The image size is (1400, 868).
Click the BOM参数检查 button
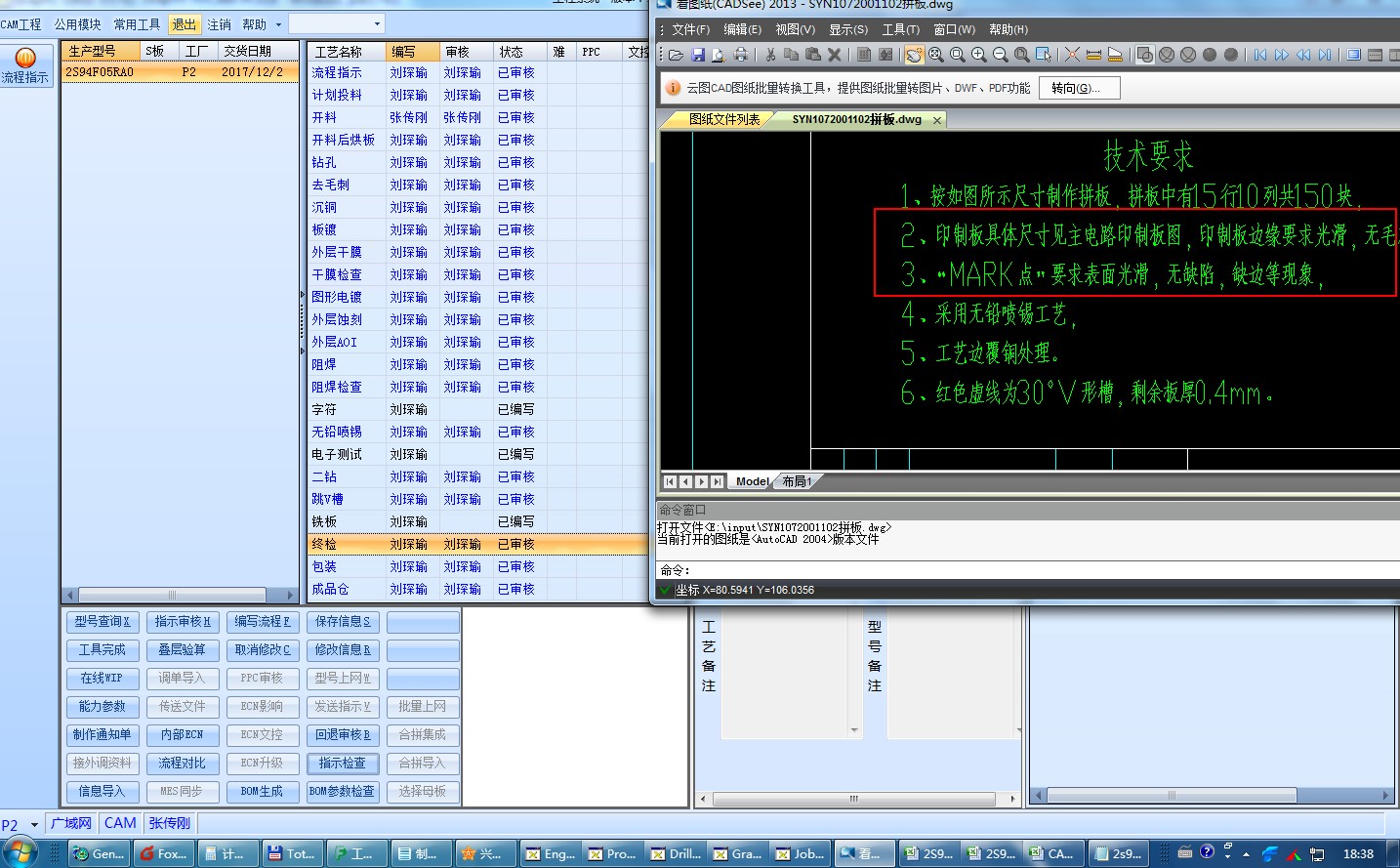pos(342,792)
